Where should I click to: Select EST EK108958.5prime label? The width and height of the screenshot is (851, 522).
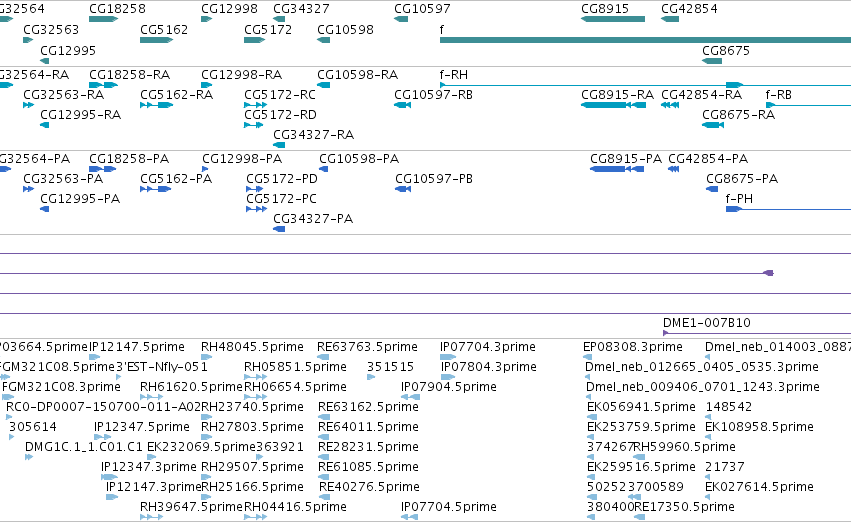tap(759, 427)
